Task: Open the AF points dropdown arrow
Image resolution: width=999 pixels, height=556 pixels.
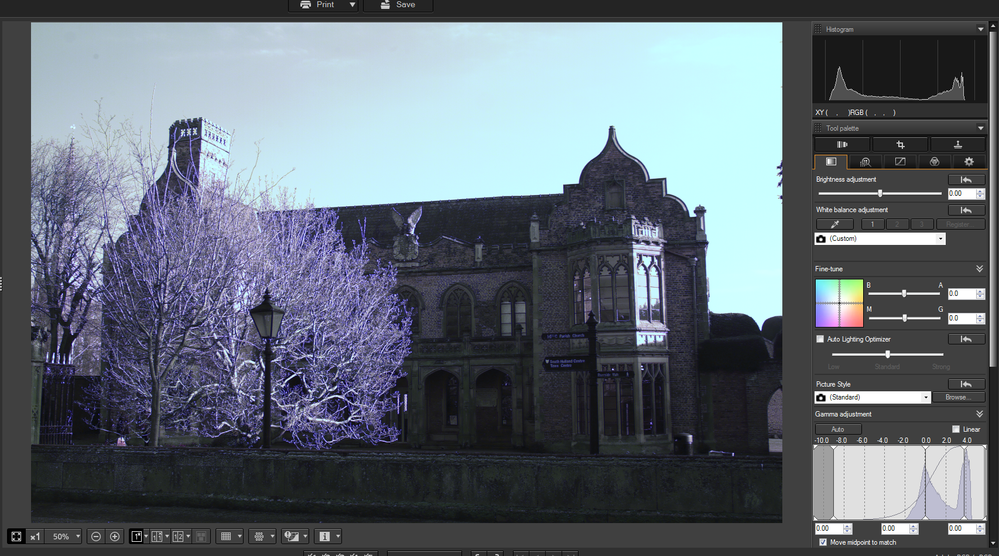Action: click(x=272, y=536)
